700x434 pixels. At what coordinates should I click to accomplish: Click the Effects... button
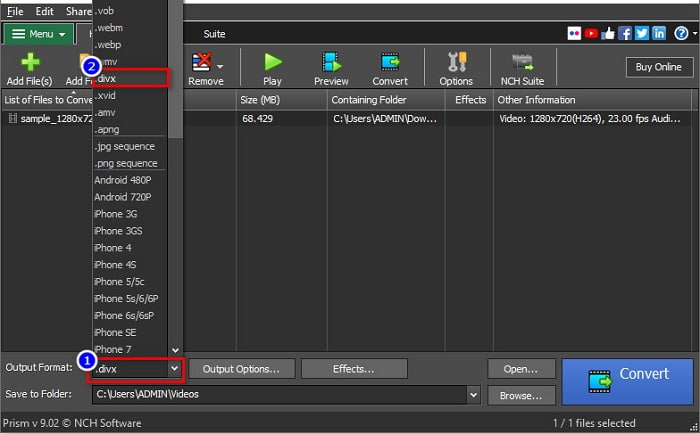pyautogui.click(x=354, y=369)
